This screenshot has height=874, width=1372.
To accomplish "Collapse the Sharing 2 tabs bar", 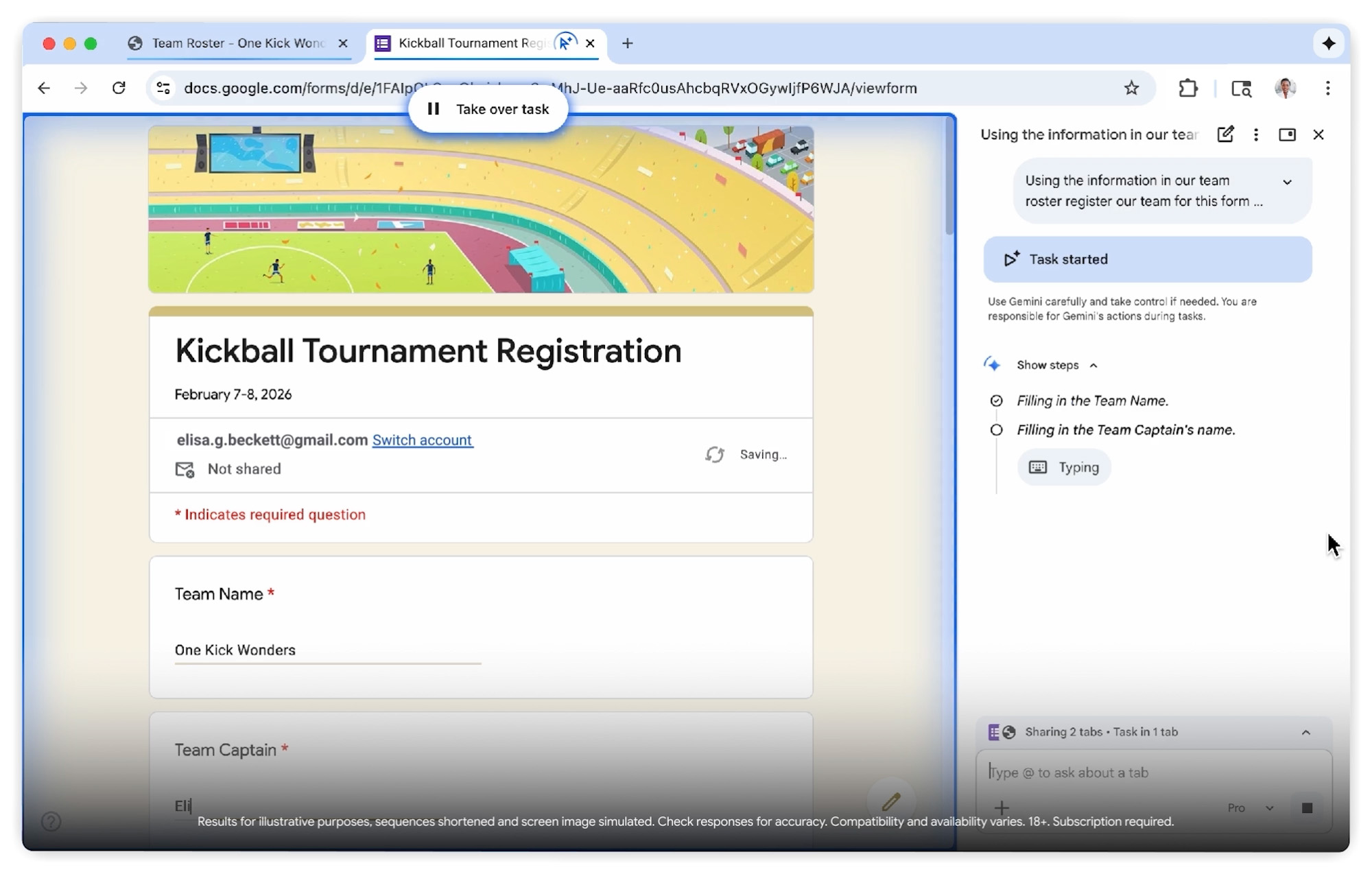I will click(x=1305, y=732).
